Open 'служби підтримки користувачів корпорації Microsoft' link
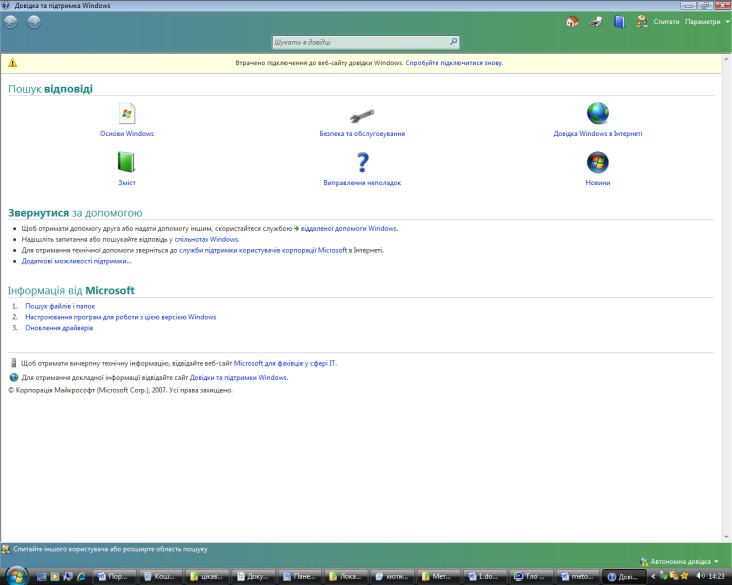732x585 pixels. click(x=263, y=250)
